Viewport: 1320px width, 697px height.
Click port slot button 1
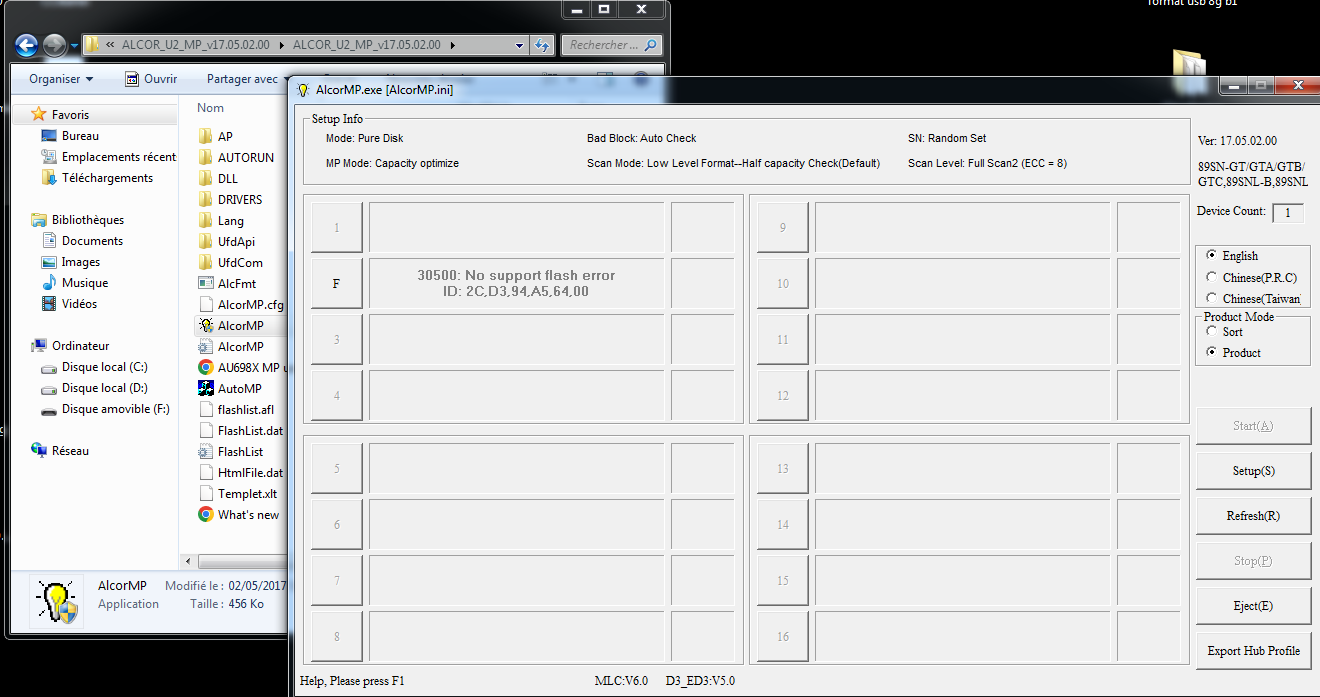[x=336, y=228]
